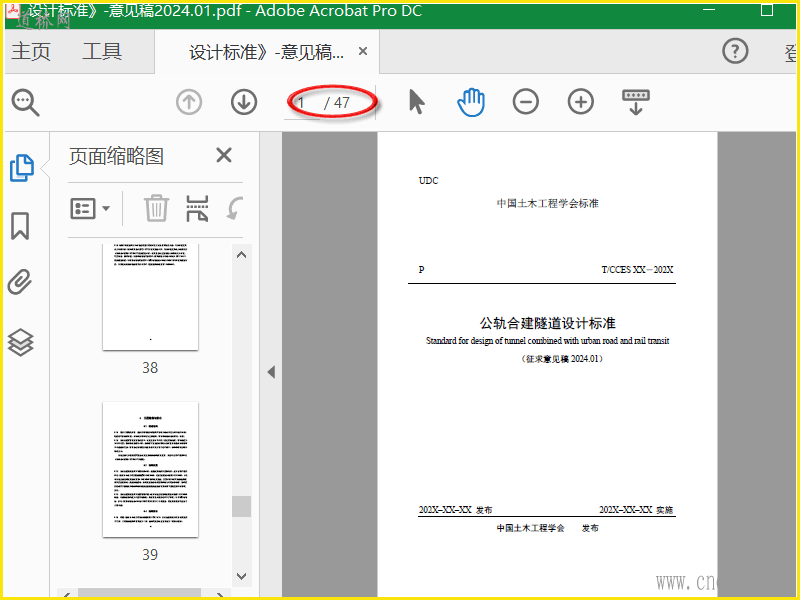Click the thumbnail panel horizontal scroll thumb
Screen dimensions: 800x600
coord(139,593)
